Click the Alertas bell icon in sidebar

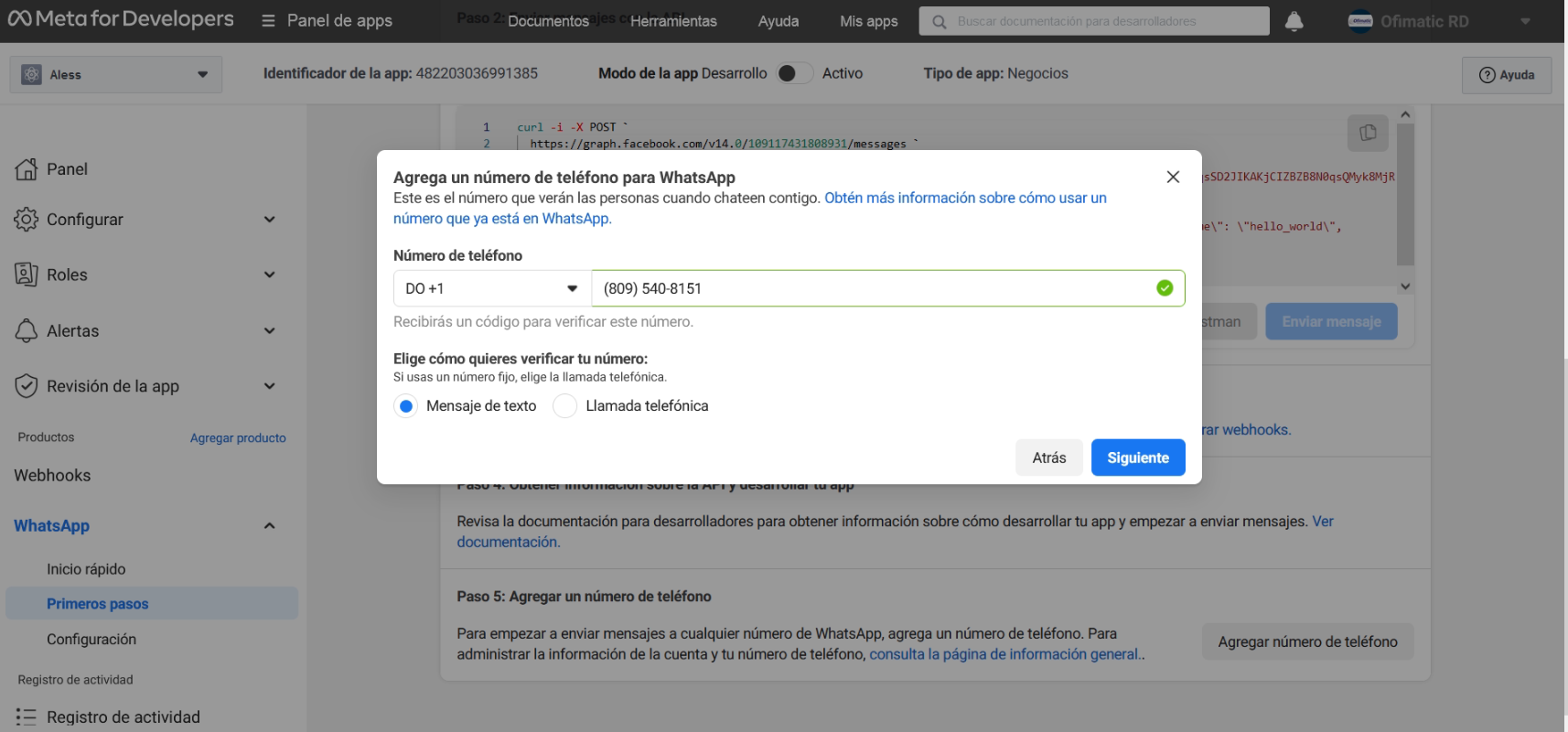tap(27, 331)
